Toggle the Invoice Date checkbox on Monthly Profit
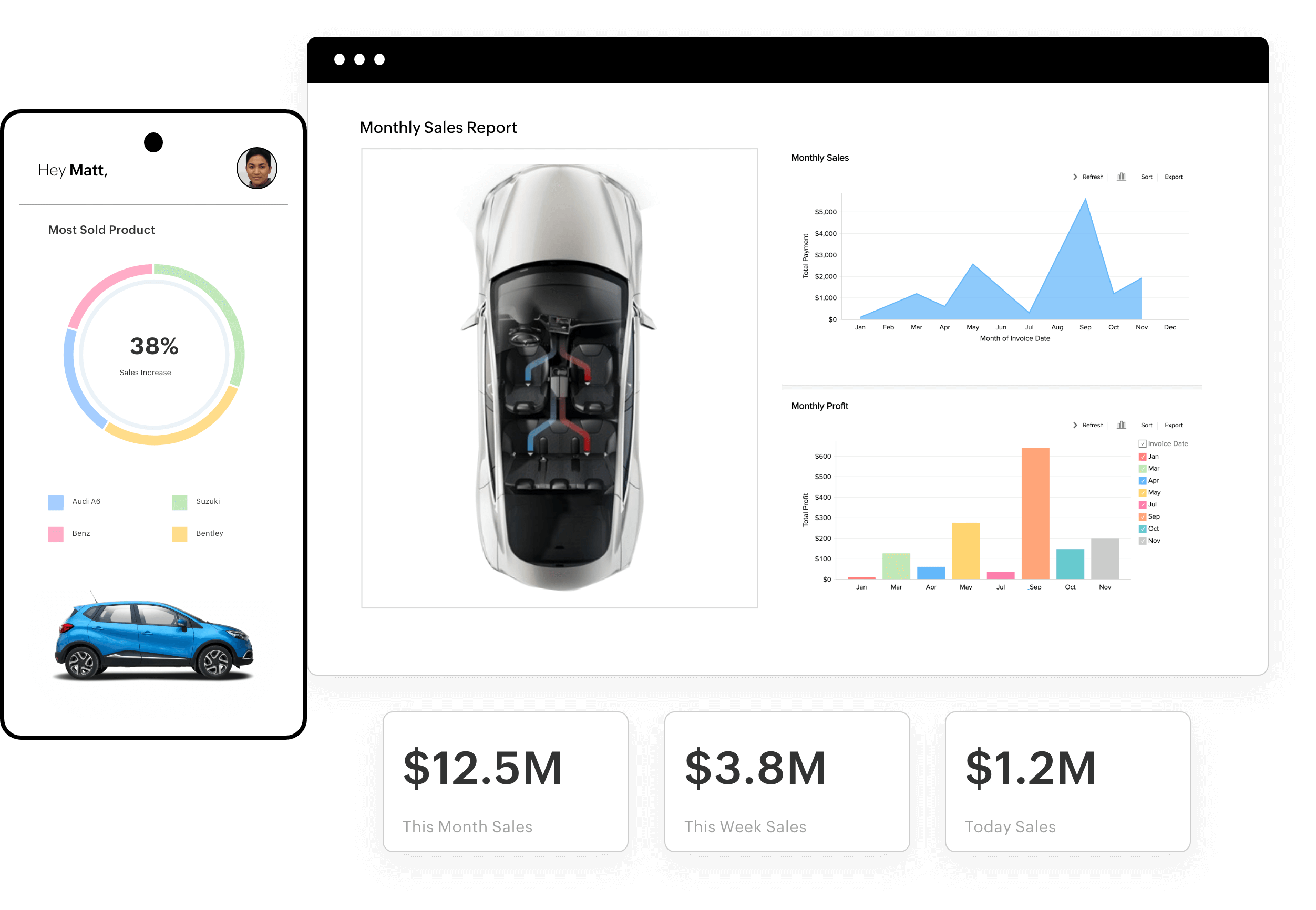 click(1142, 444)
